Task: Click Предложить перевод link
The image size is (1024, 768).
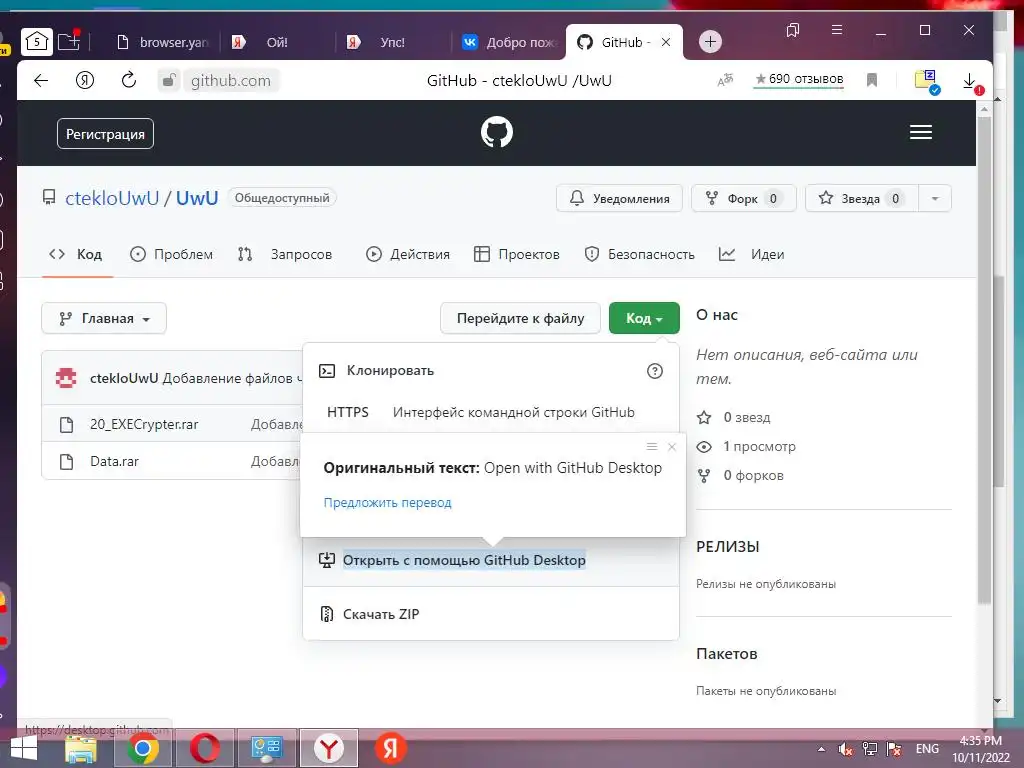Action: point(387,503)
